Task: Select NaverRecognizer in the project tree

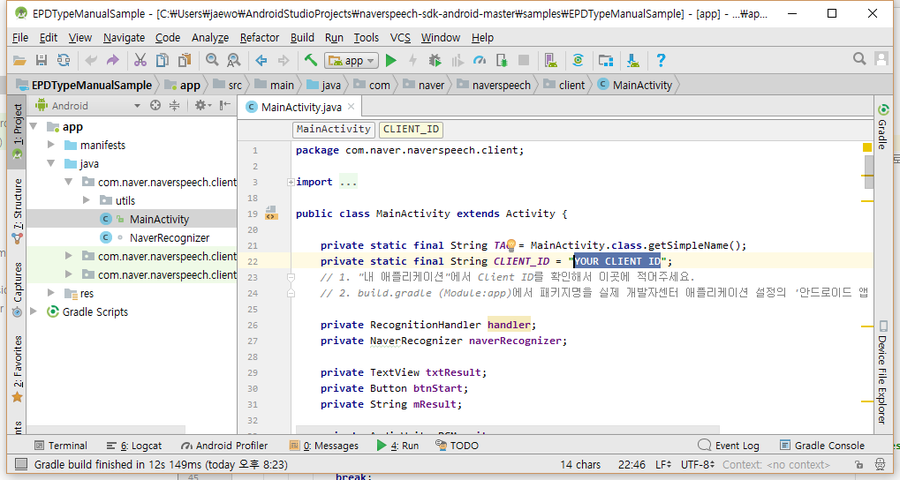Action: click(x=169, y=238)
